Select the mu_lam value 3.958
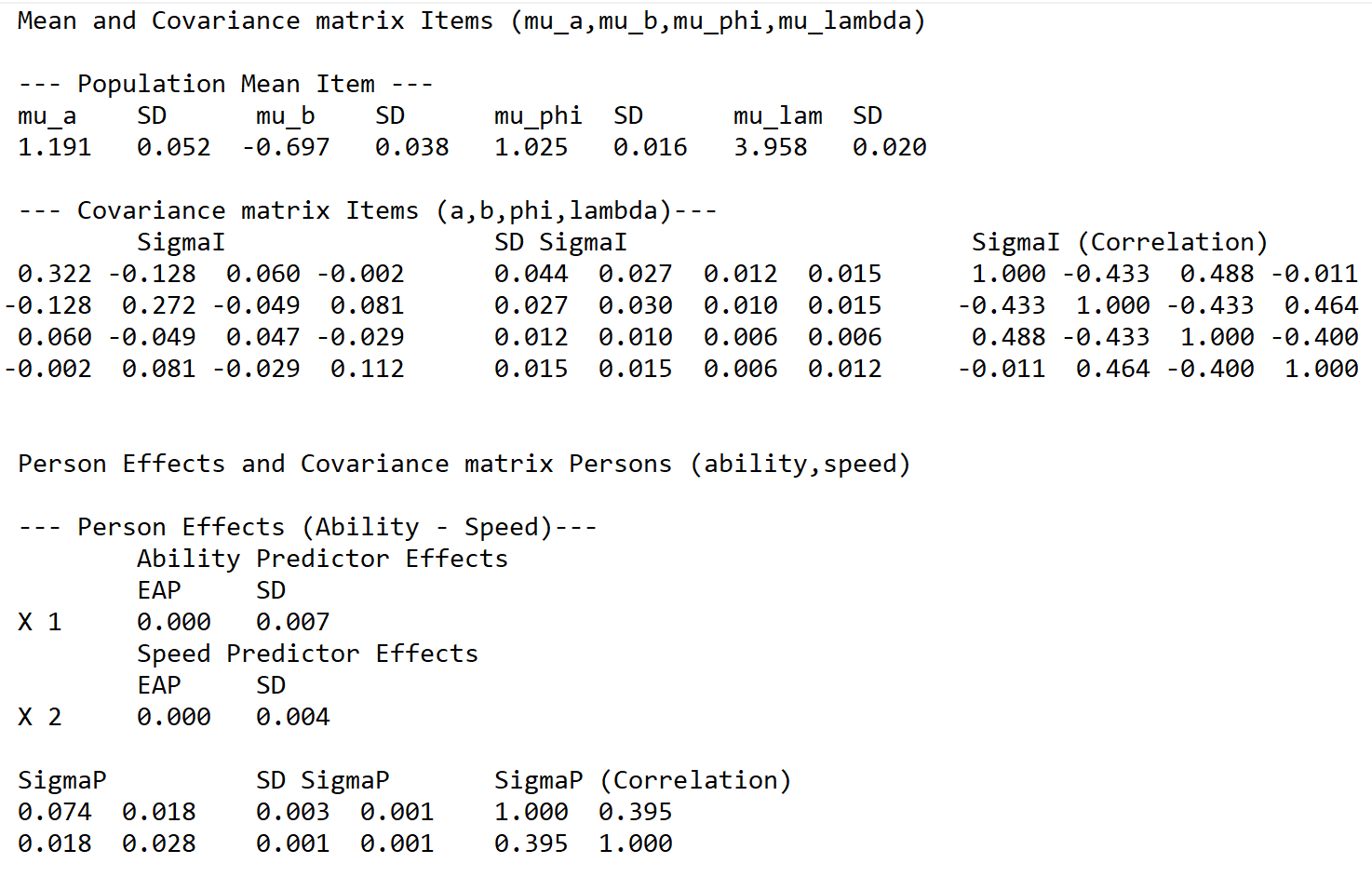Screen dimensions: 1372x877 [770, 147]
